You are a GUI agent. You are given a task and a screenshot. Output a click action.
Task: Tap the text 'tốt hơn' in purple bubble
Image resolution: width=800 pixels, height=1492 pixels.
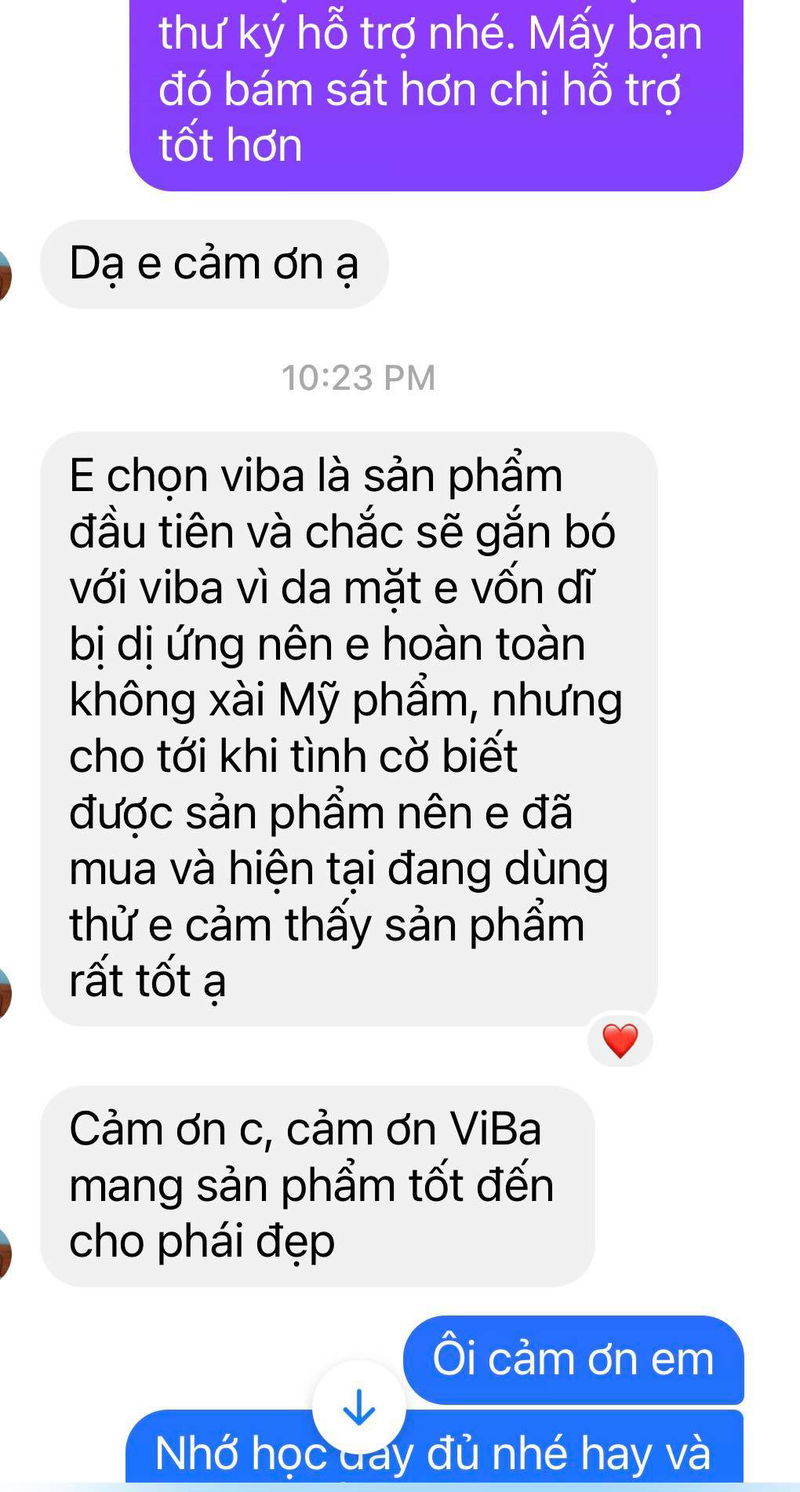[x=230, y=146]
